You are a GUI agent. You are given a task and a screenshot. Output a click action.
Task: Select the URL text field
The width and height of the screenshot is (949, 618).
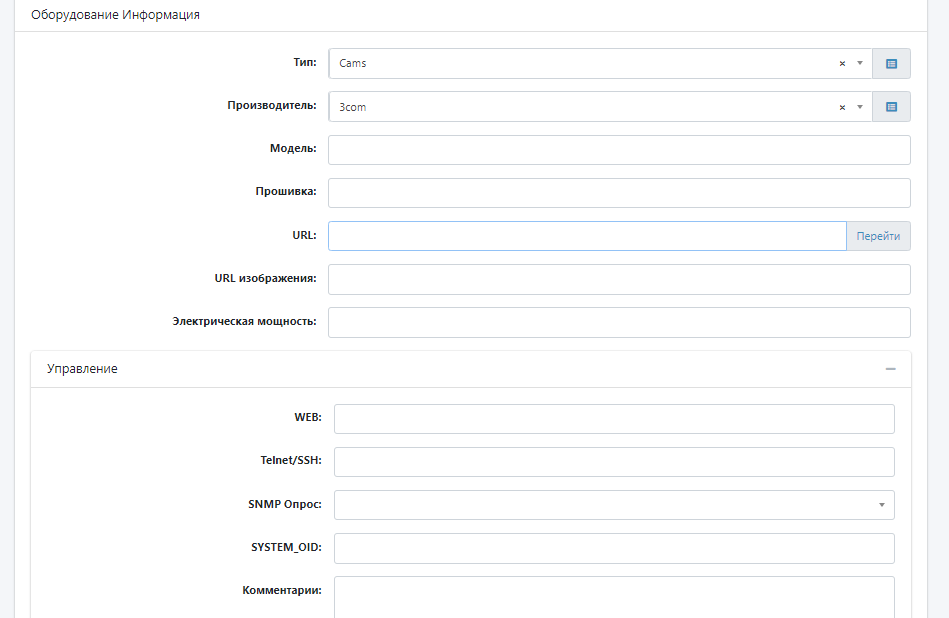[587, 236]
